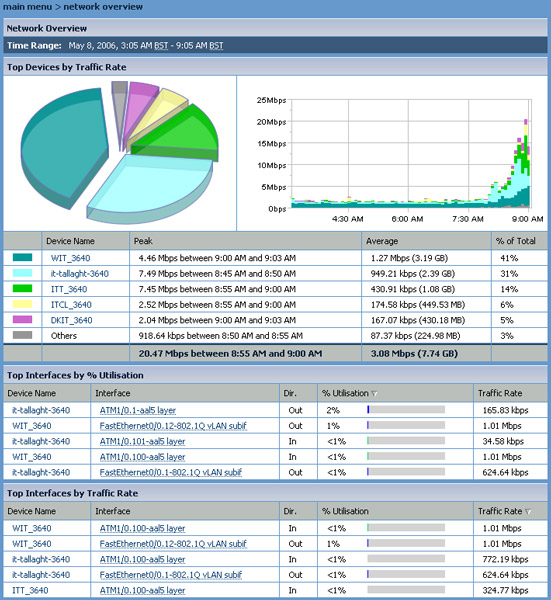Image resolution: width=551 pixels, height=600 pixels.
Task: Sort devices by Peak column header
Action: [x=143, y=241]
